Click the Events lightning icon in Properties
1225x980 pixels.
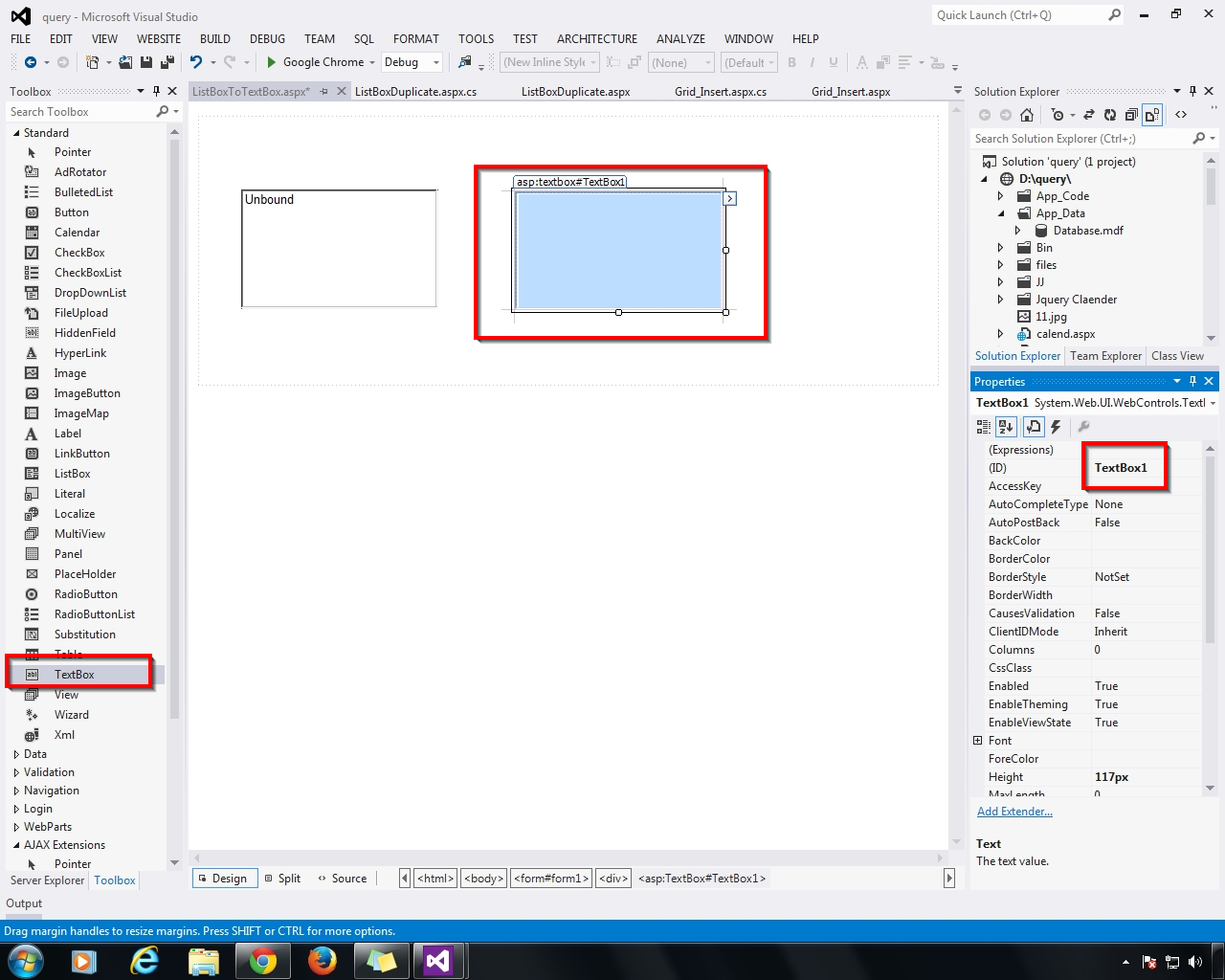click(x=1055, y=427)
